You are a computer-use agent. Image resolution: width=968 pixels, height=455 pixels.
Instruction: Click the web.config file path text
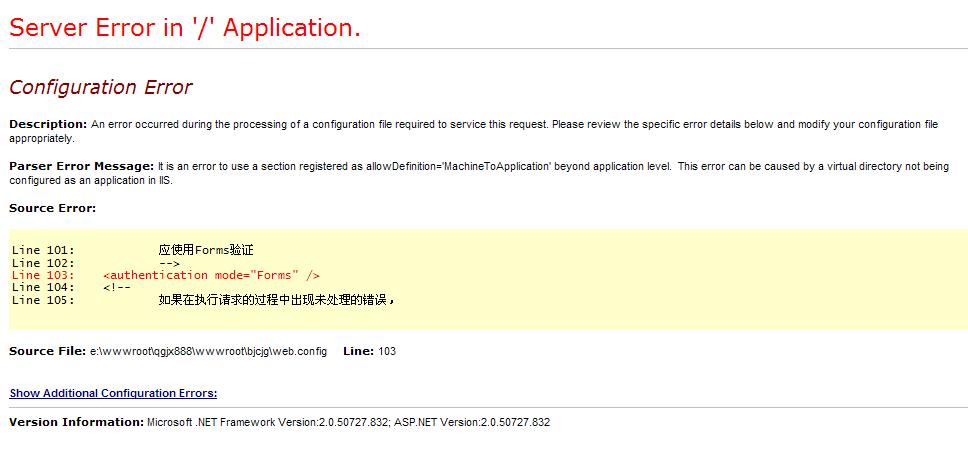click(x=208, y=352)
